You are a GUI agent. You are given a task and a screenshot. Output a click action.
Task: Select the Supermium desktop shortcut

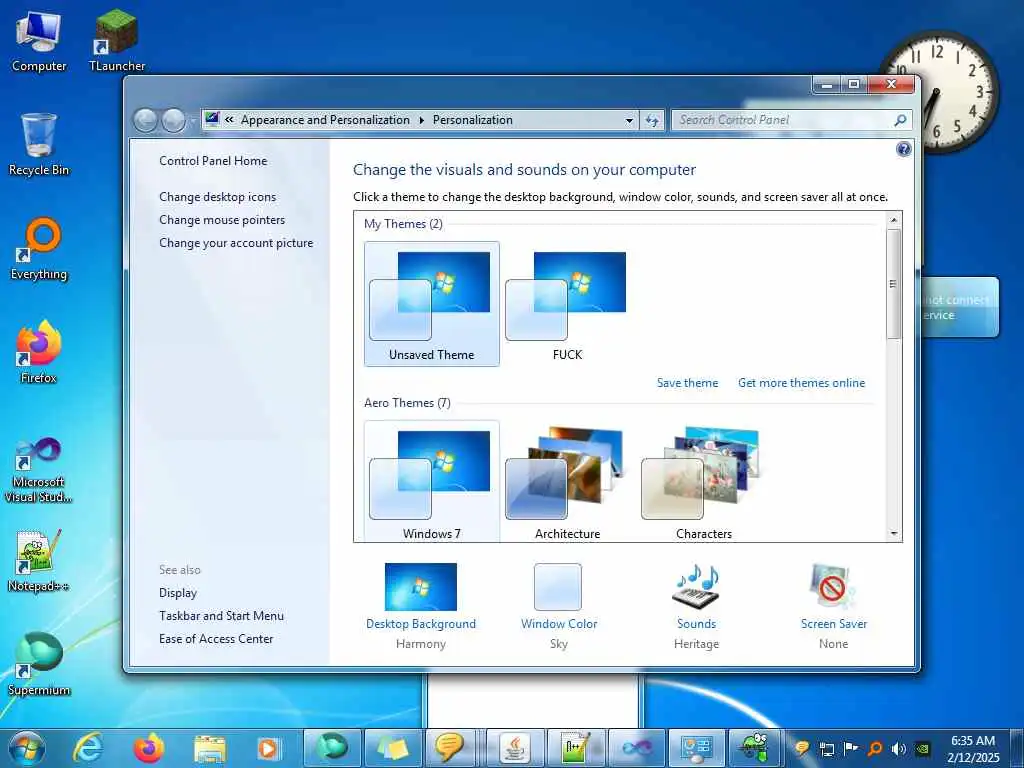(x=39, y=664)
